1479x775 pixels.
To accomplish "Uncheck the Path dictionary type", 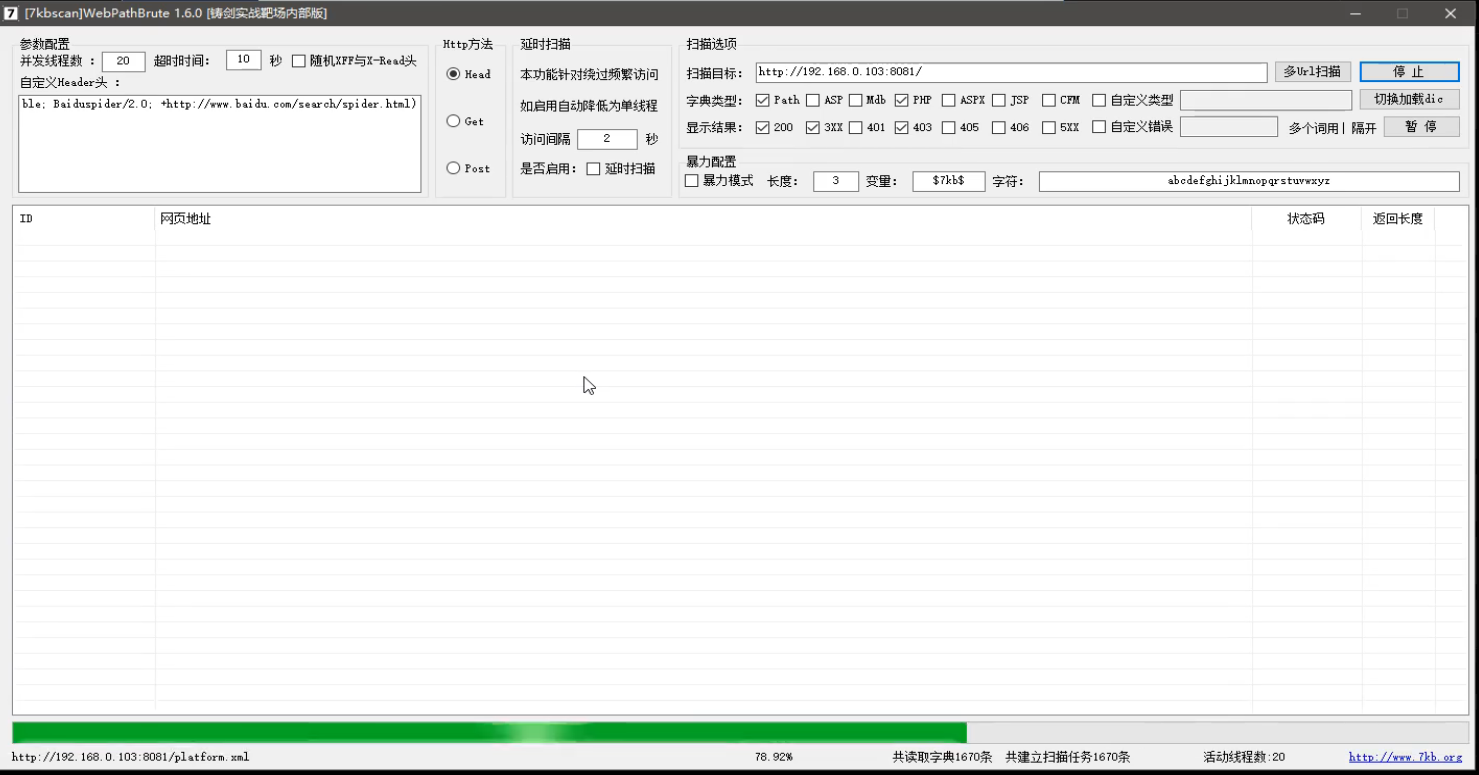I will 762,100.
